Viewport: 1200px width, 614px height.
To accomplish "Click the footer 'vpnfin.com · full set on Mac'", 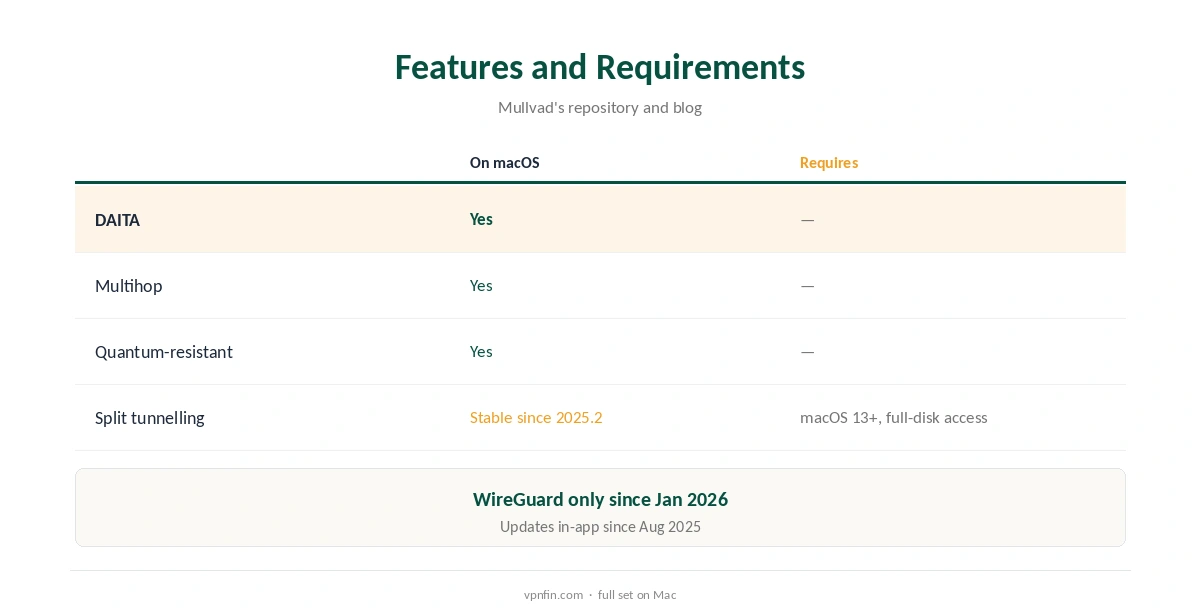I will tap(600, 595).
